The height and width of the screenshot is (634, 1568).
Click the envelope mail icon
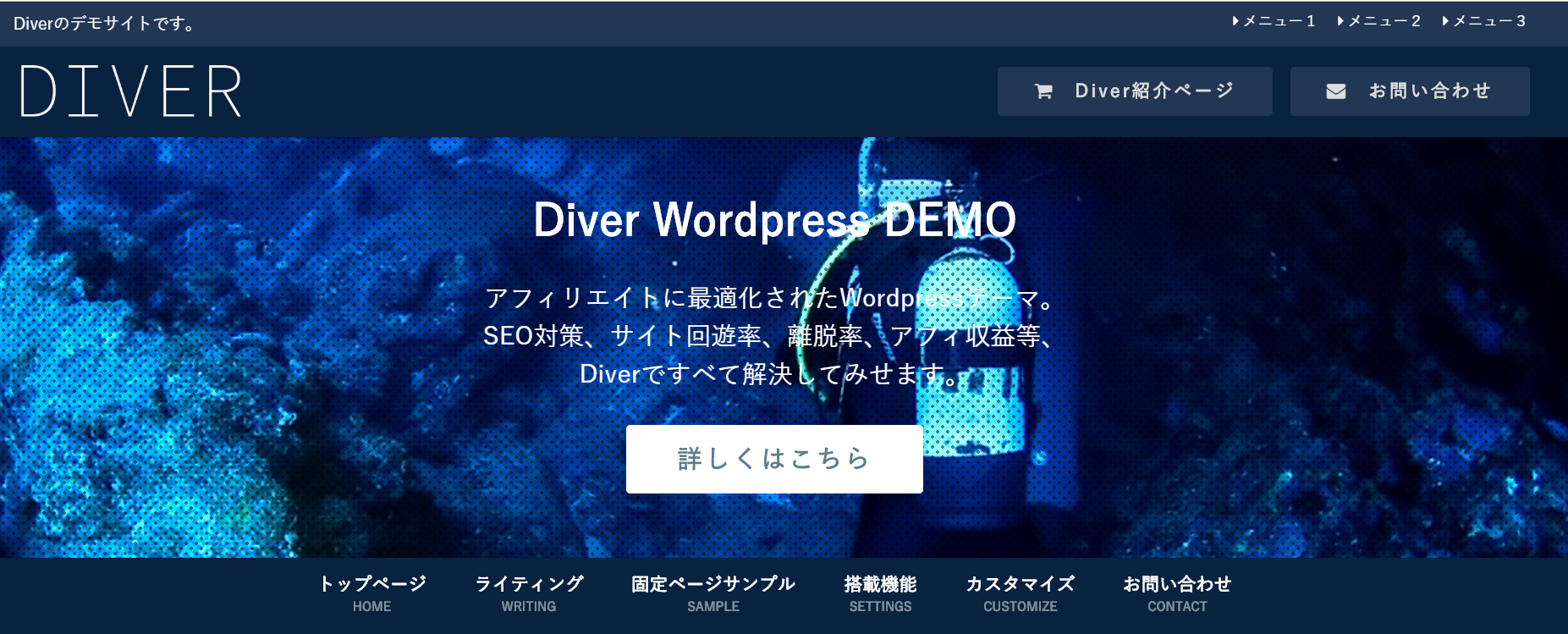(x=1335, y=91)
